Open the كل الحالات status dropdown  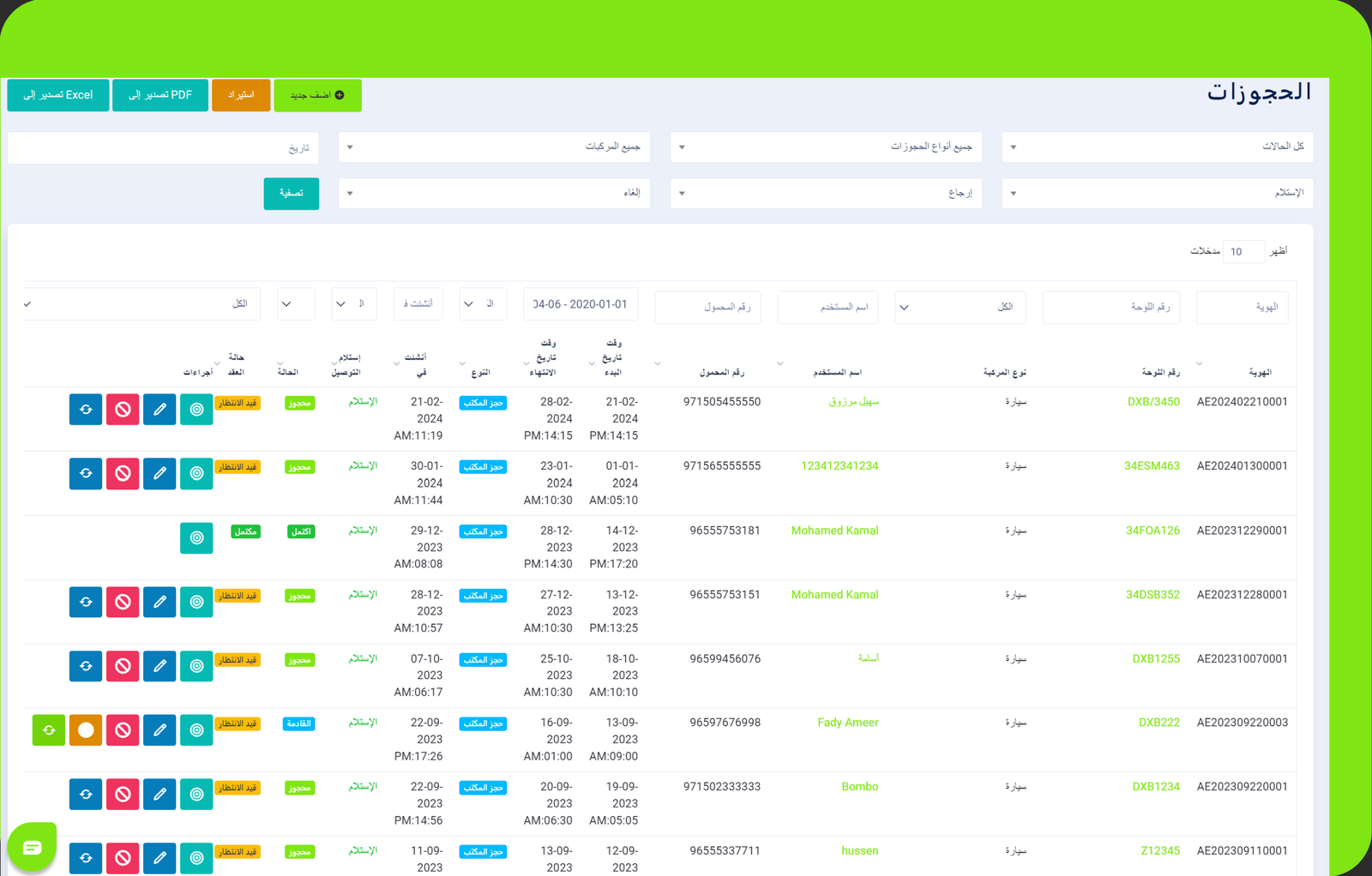tap(1157, 147)
